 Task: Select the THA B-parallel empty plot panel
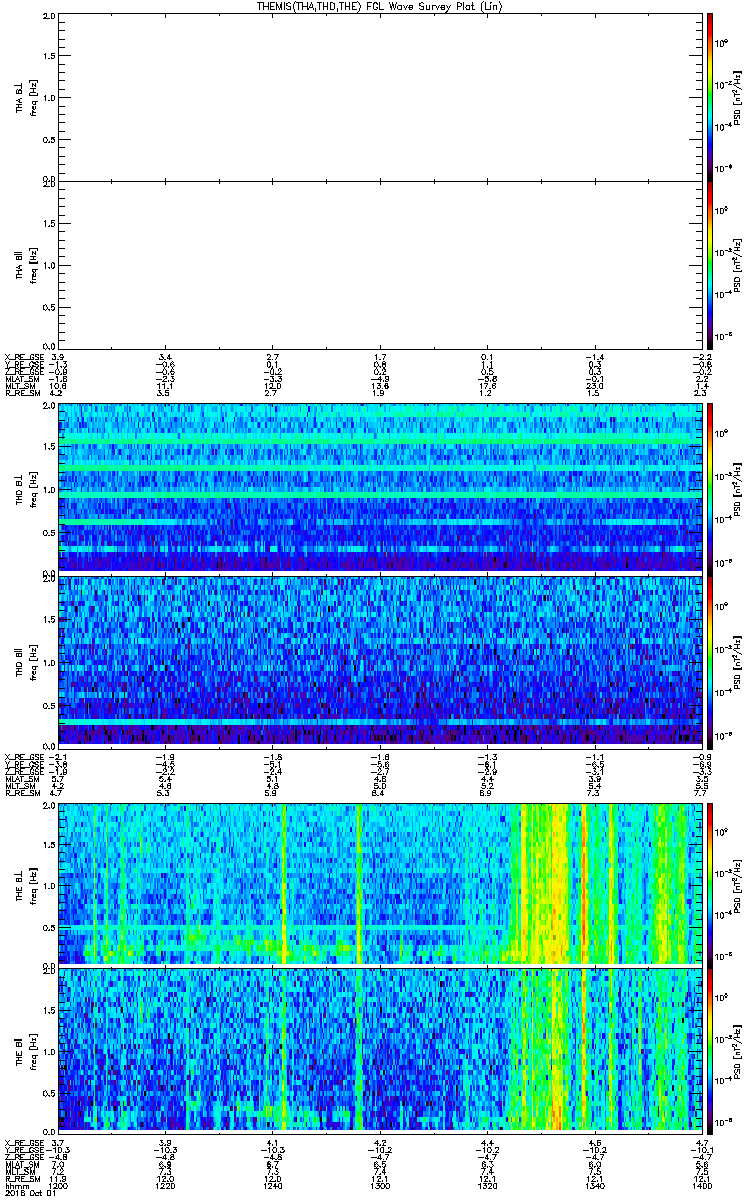point(380,264)
